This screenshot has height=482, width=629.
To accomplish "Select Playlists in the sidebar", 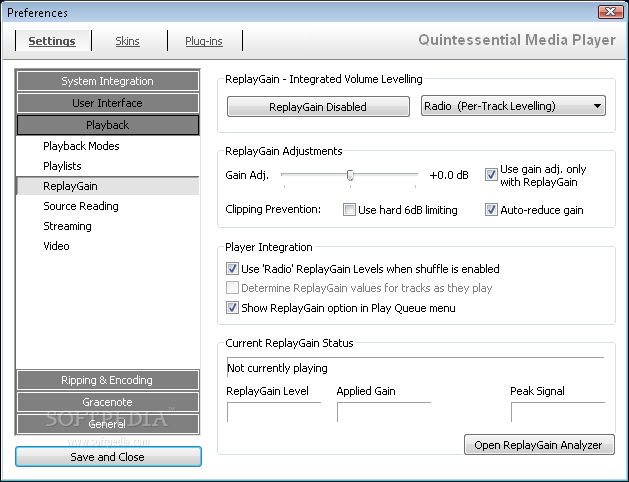I will 108,166.
